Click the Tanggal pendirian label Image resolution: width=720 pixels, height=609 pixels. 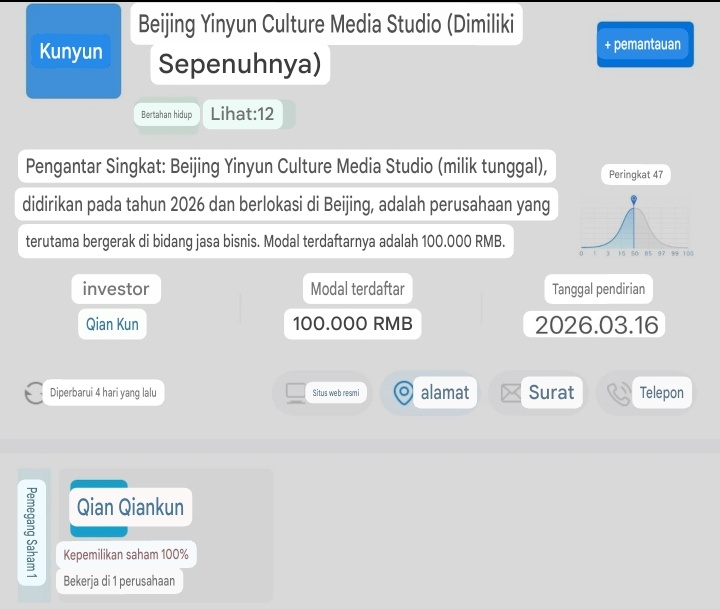click(598, 289)
